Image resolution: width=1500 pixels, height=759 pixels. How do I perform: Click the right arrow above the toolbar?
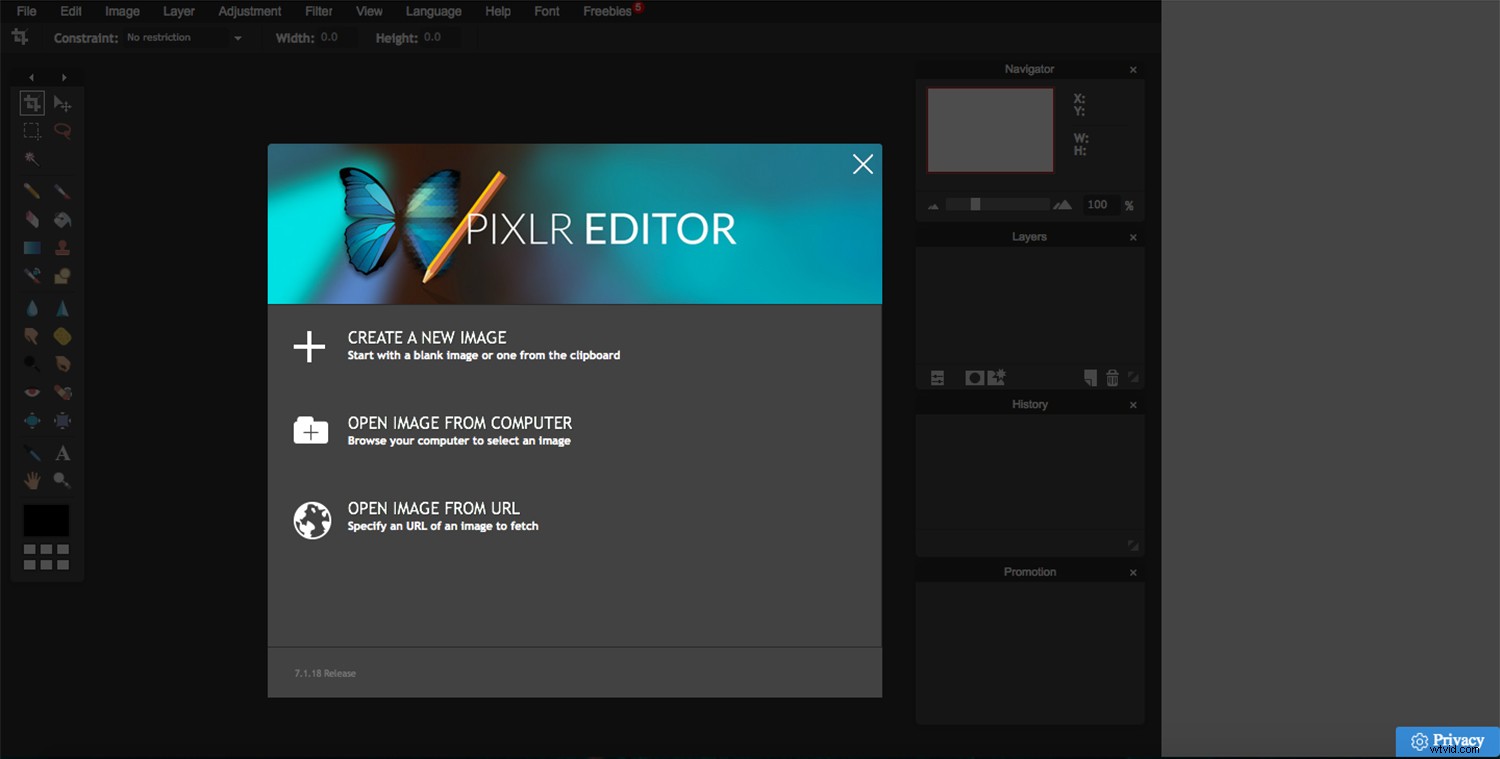63,76
